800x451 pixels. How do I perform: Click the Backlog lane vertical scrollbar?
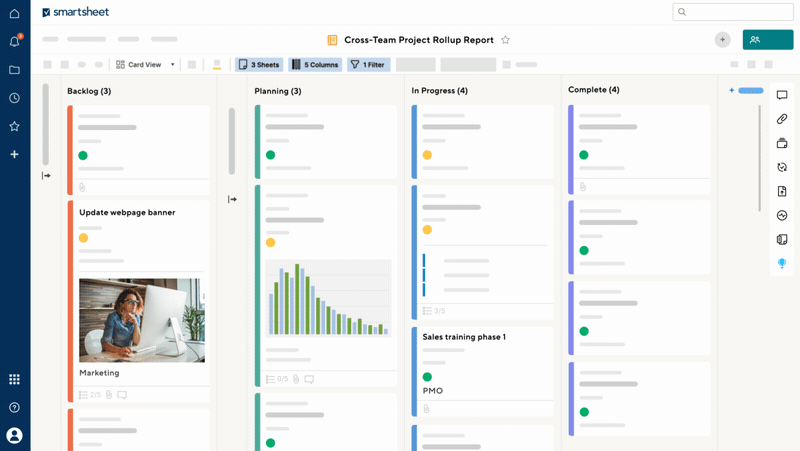[45, 124]
